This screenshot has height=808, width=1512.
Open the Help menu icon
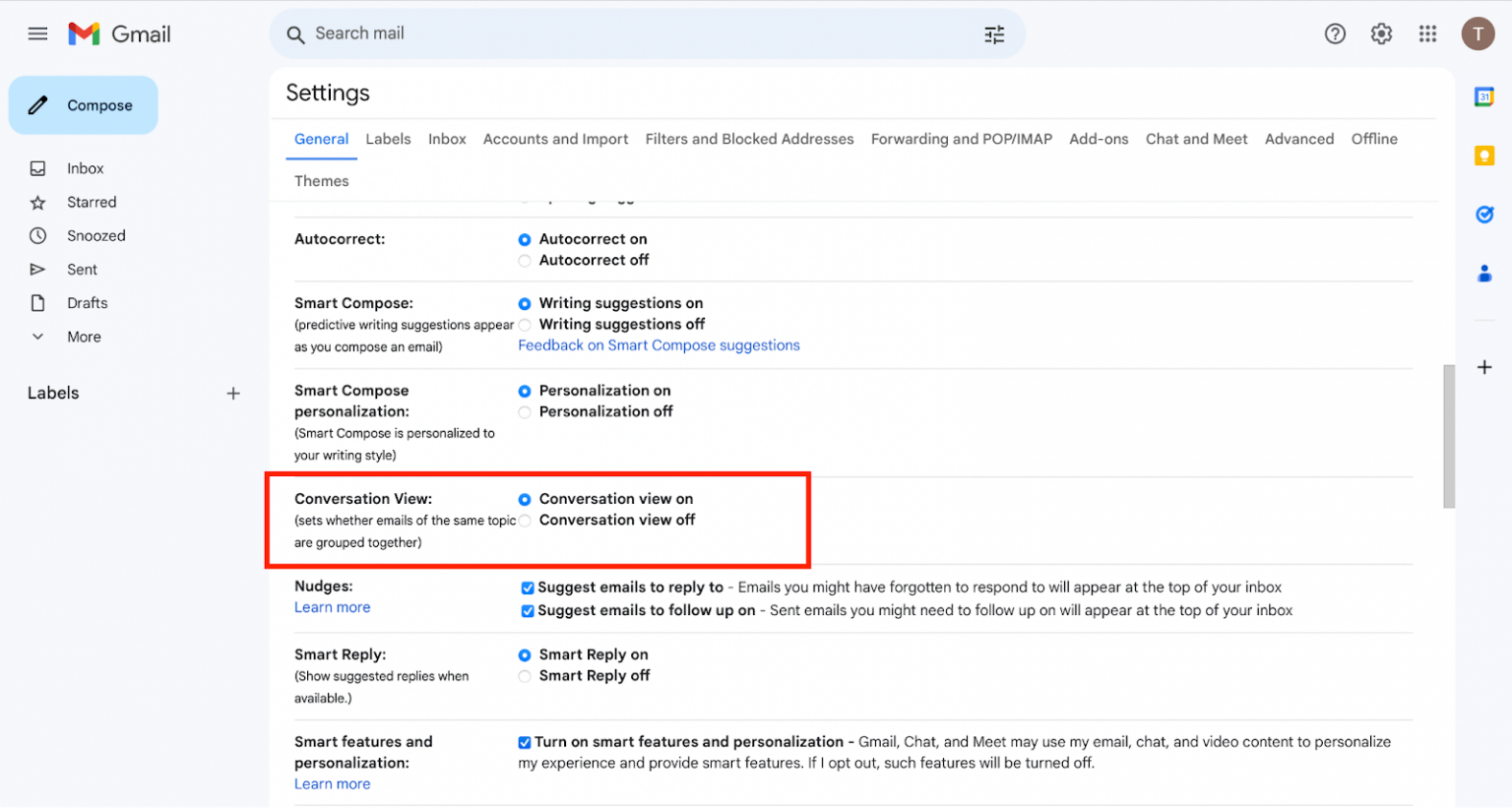click(1335, 33)
